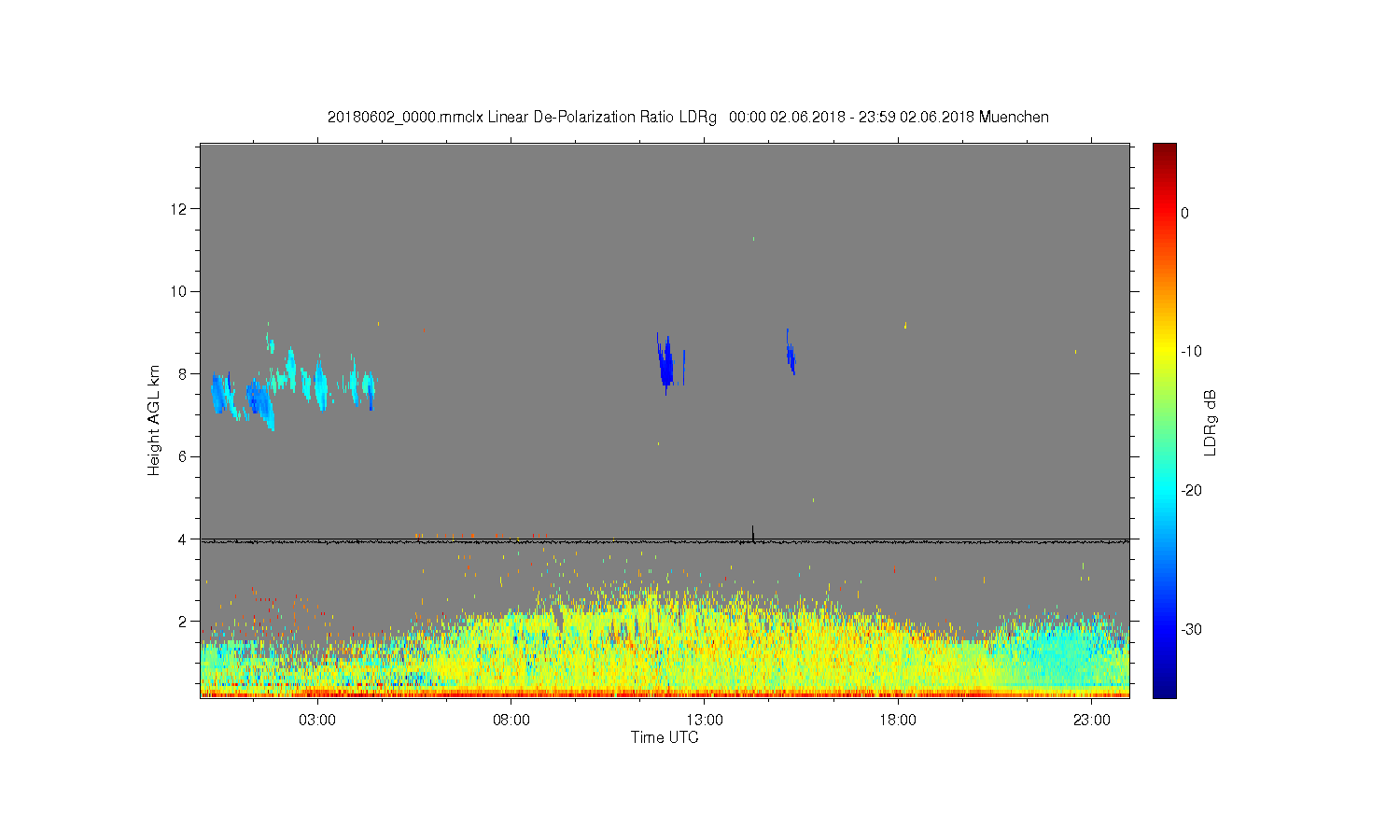Click the colorbar value label -30
This screenshot has height=840, width=1400.
[x=1191, y=630]
